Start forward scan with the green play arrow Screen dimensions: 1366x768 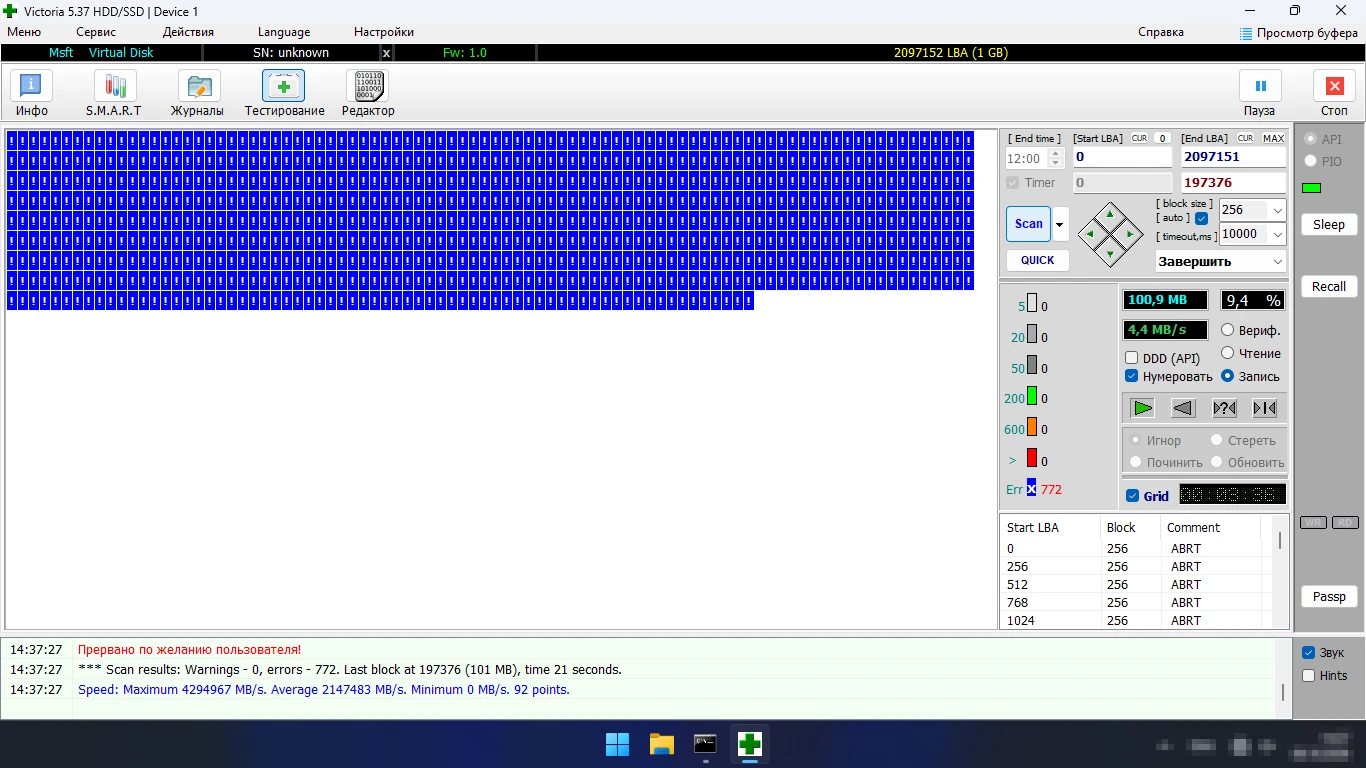click(x=1143, y=407)
